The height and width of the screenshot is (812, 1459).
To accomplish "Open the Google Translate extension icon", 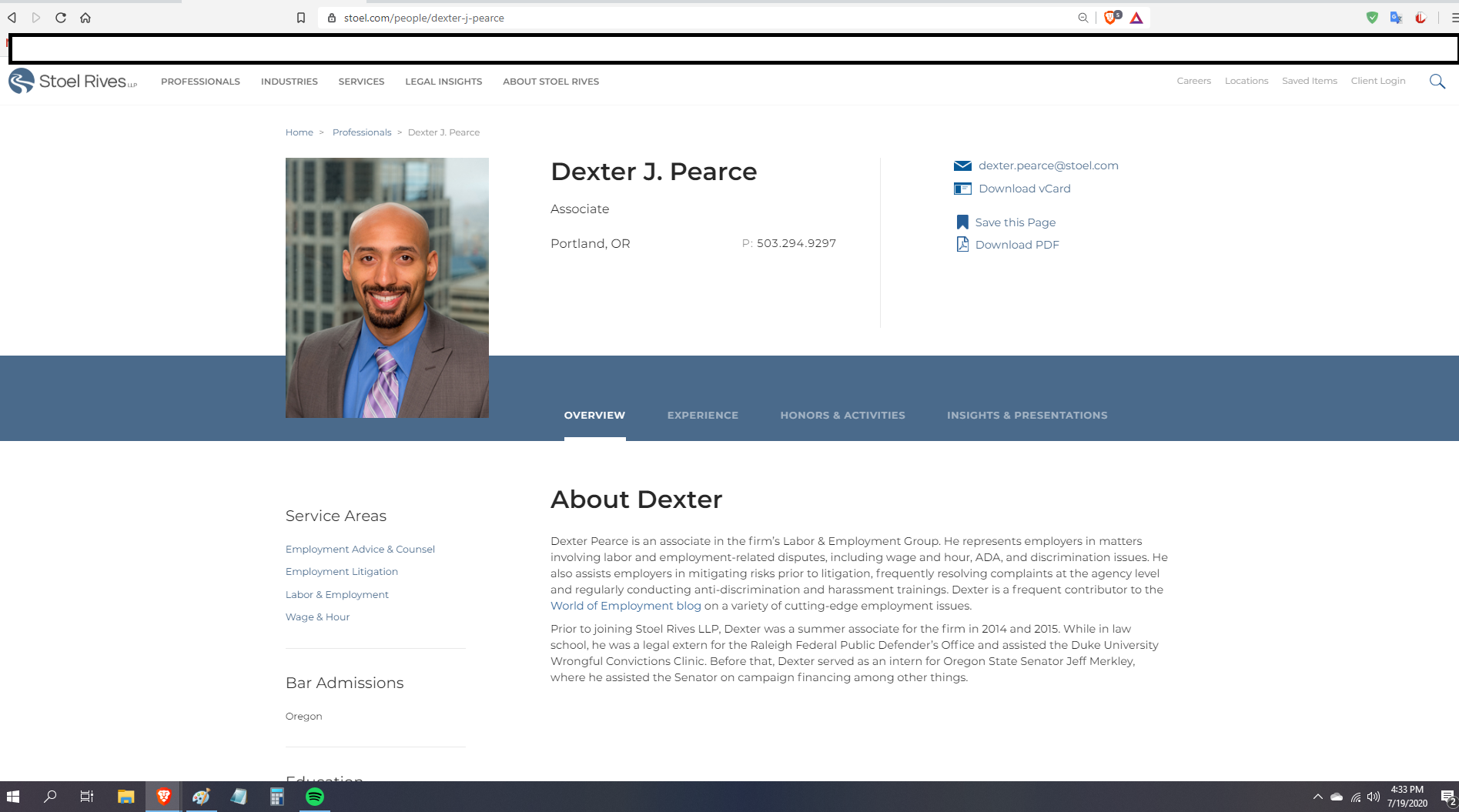I will pos(1396,18).
